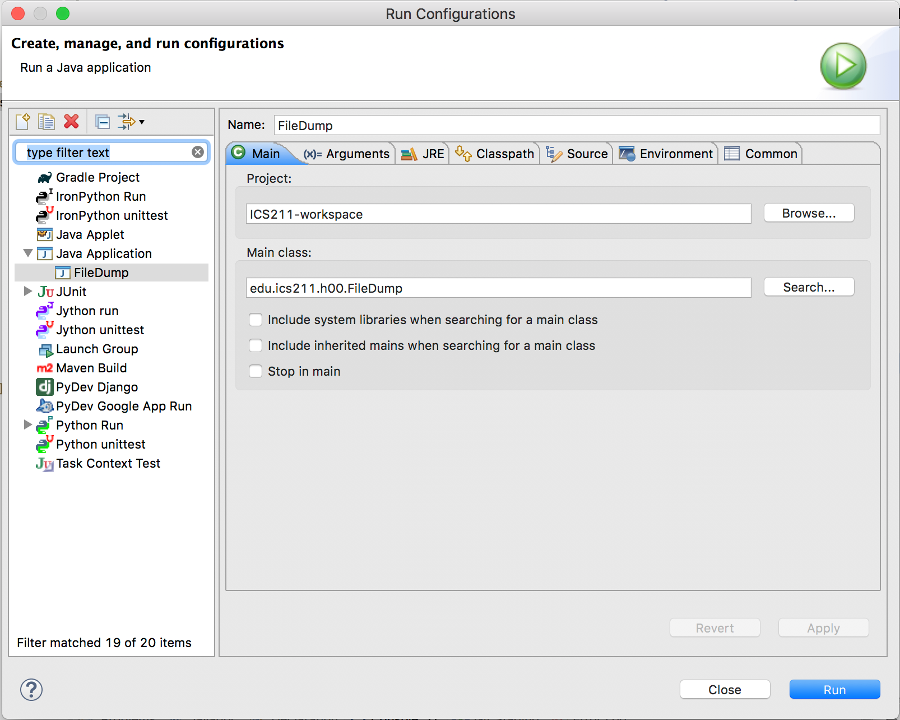Run the FileDump configuration
900x720 pixels.
(834, 689)
